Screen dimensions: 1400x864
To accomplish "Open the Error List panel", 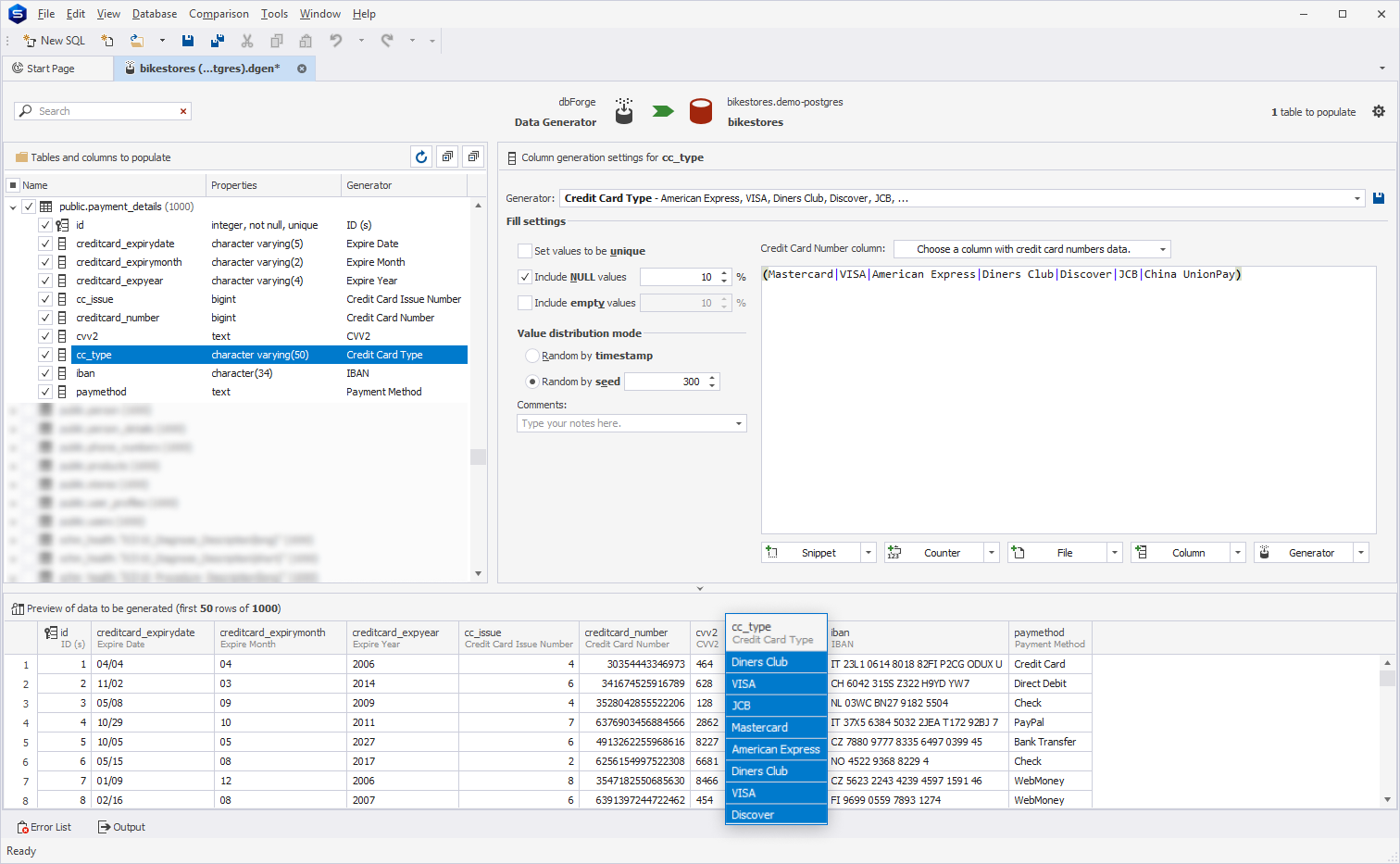I will point(44,827).
